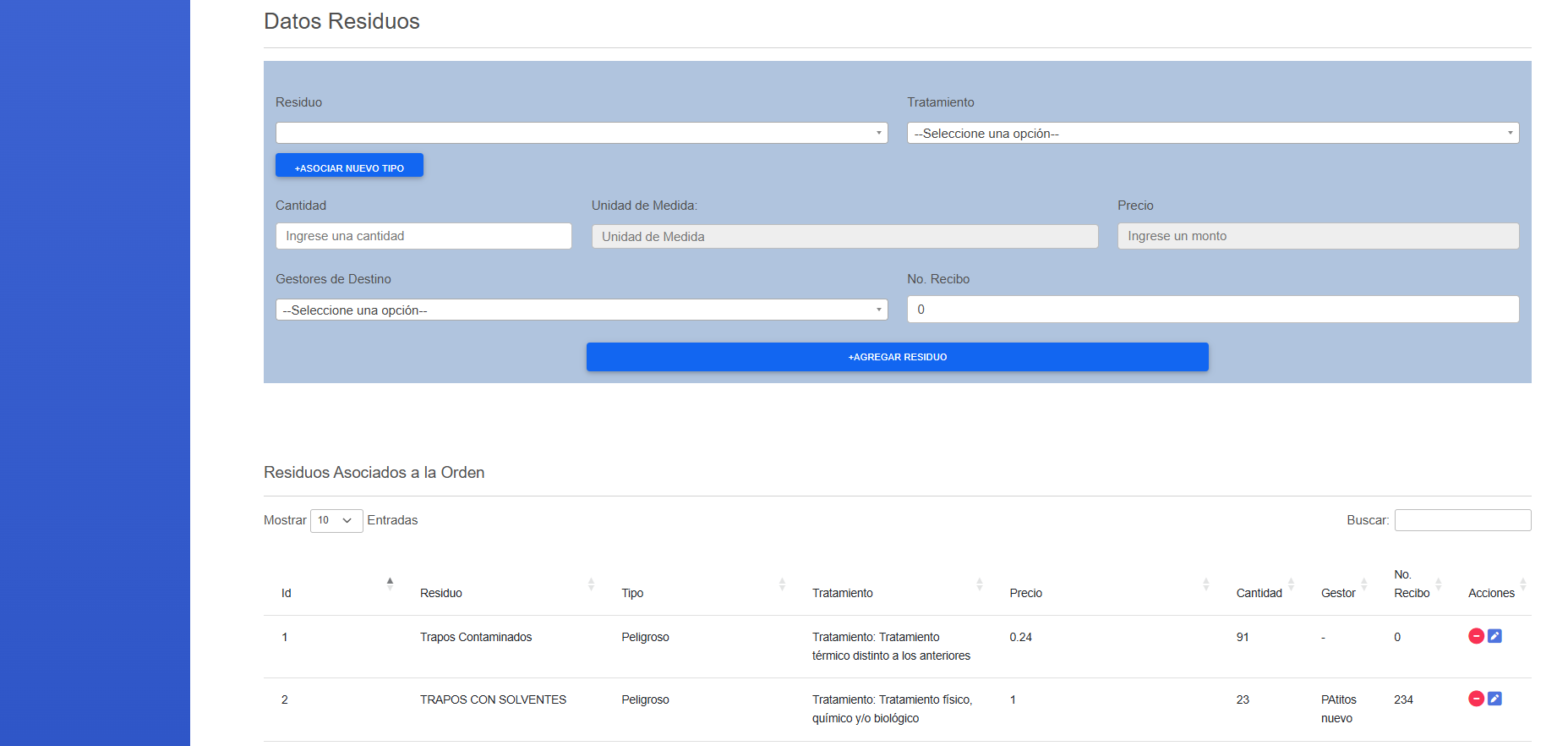Sort table by Tratamiento column
The image size is (1568, 746).
[842, 593]
